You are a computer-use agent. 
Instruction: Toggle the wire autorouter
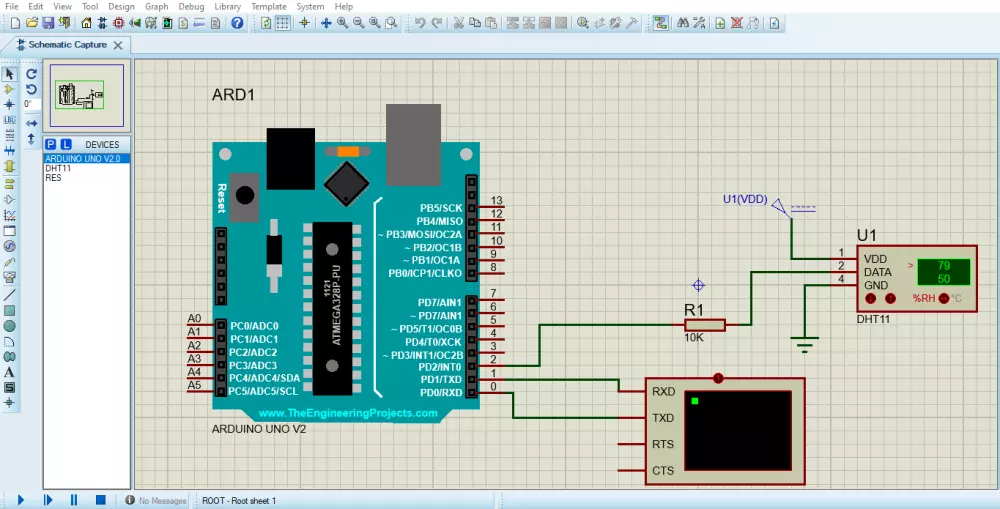coord(661,22)
